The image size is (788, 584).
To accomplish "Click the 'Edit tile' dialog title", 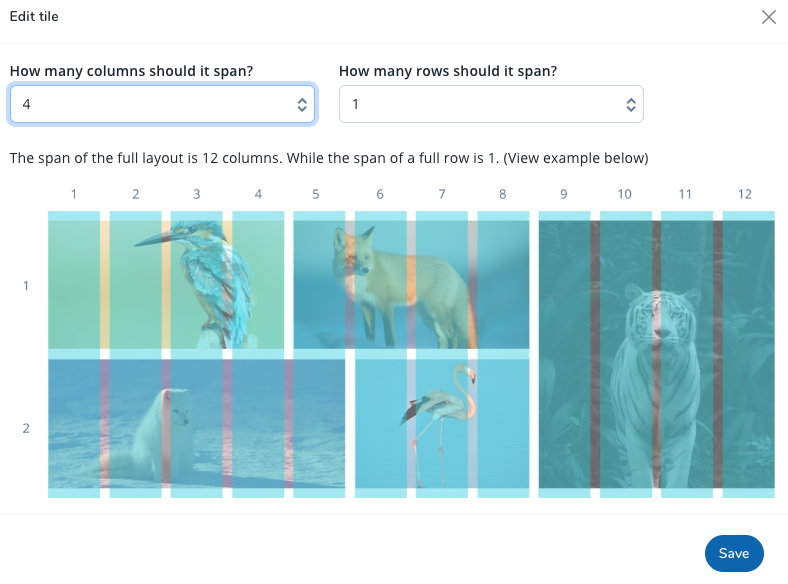I will 34,16.
